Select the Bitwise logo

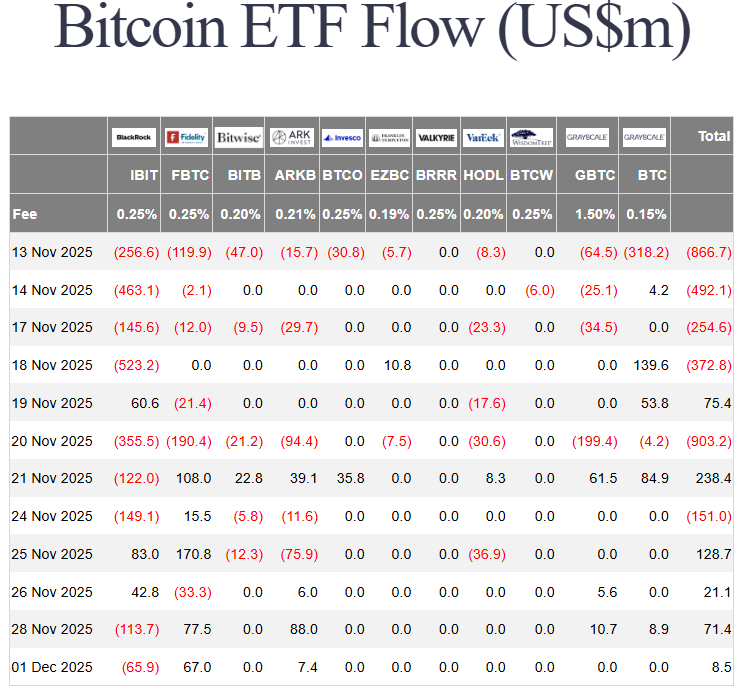(238, 137)
